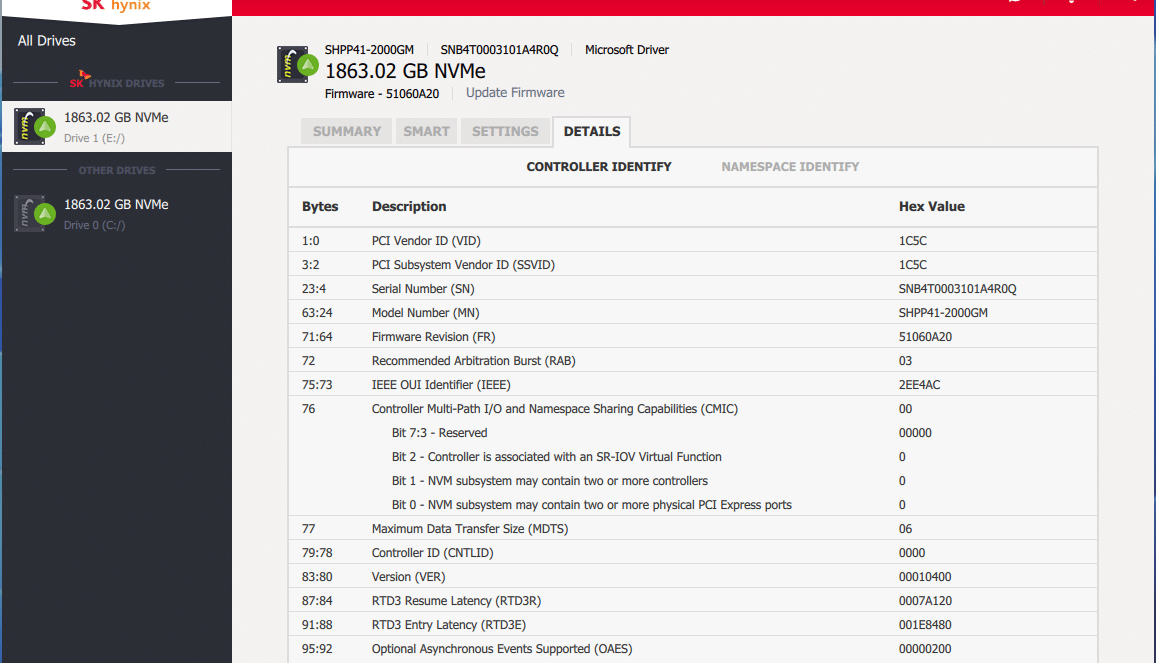Click the 03 value in the RAB row

pyautogui.click(x=905, y=361)
